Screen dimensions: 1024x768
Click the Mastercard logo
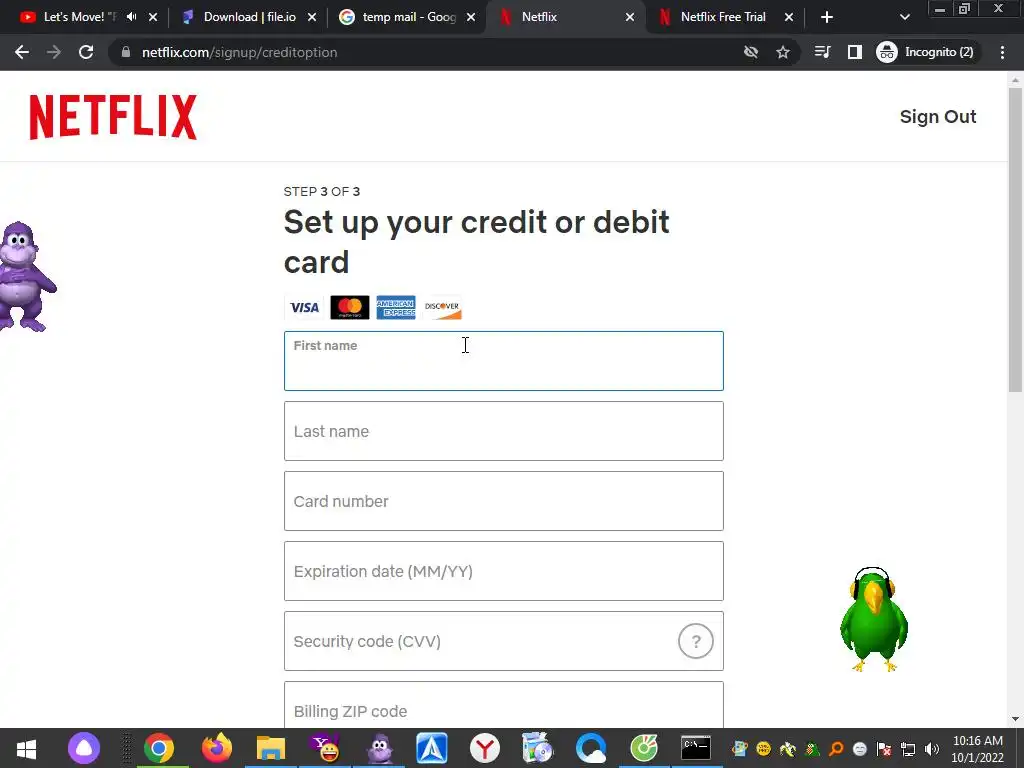click(350, 308)
